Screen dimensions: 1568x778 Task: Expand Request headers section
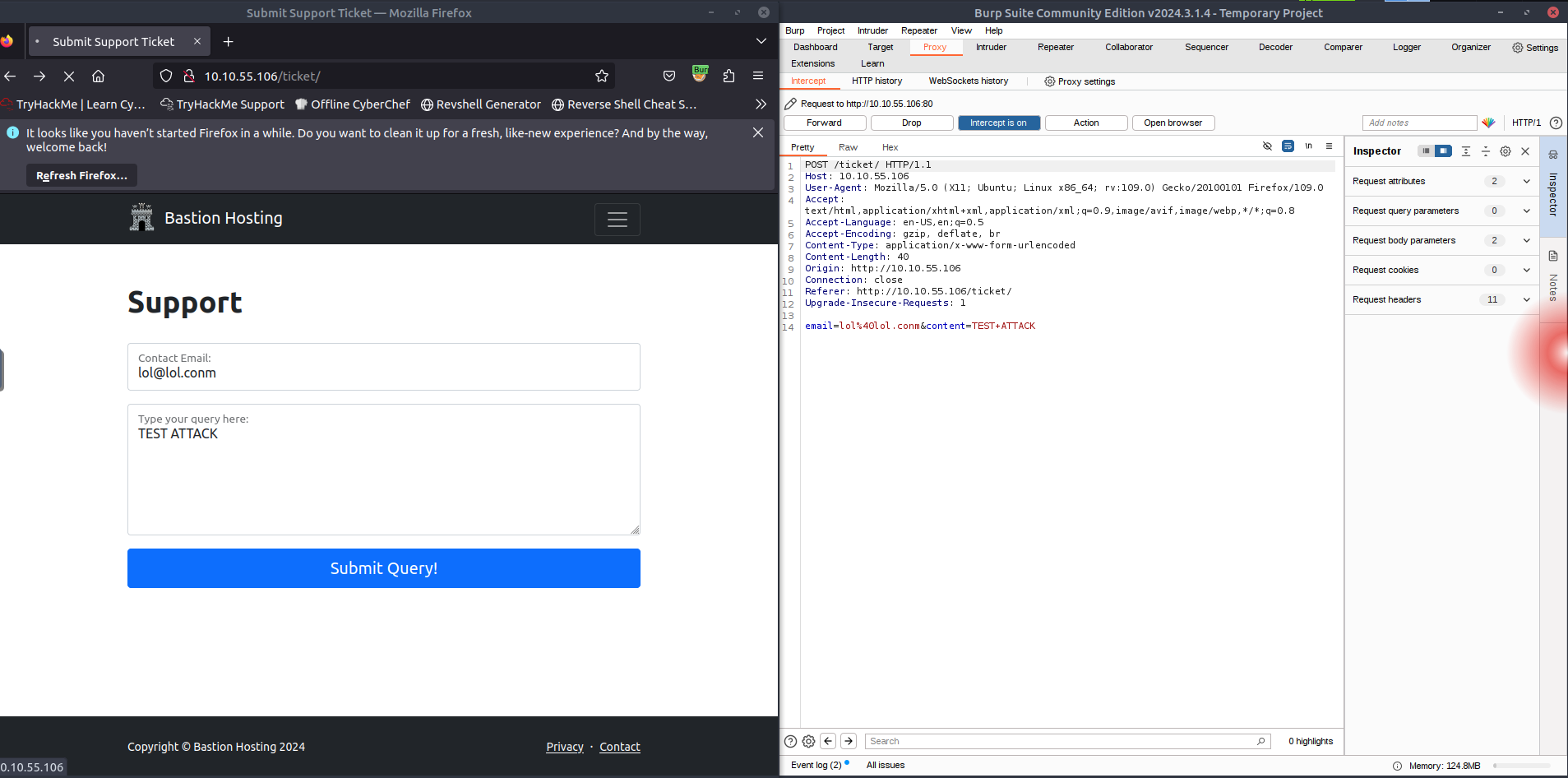(x=1527, y=299)
